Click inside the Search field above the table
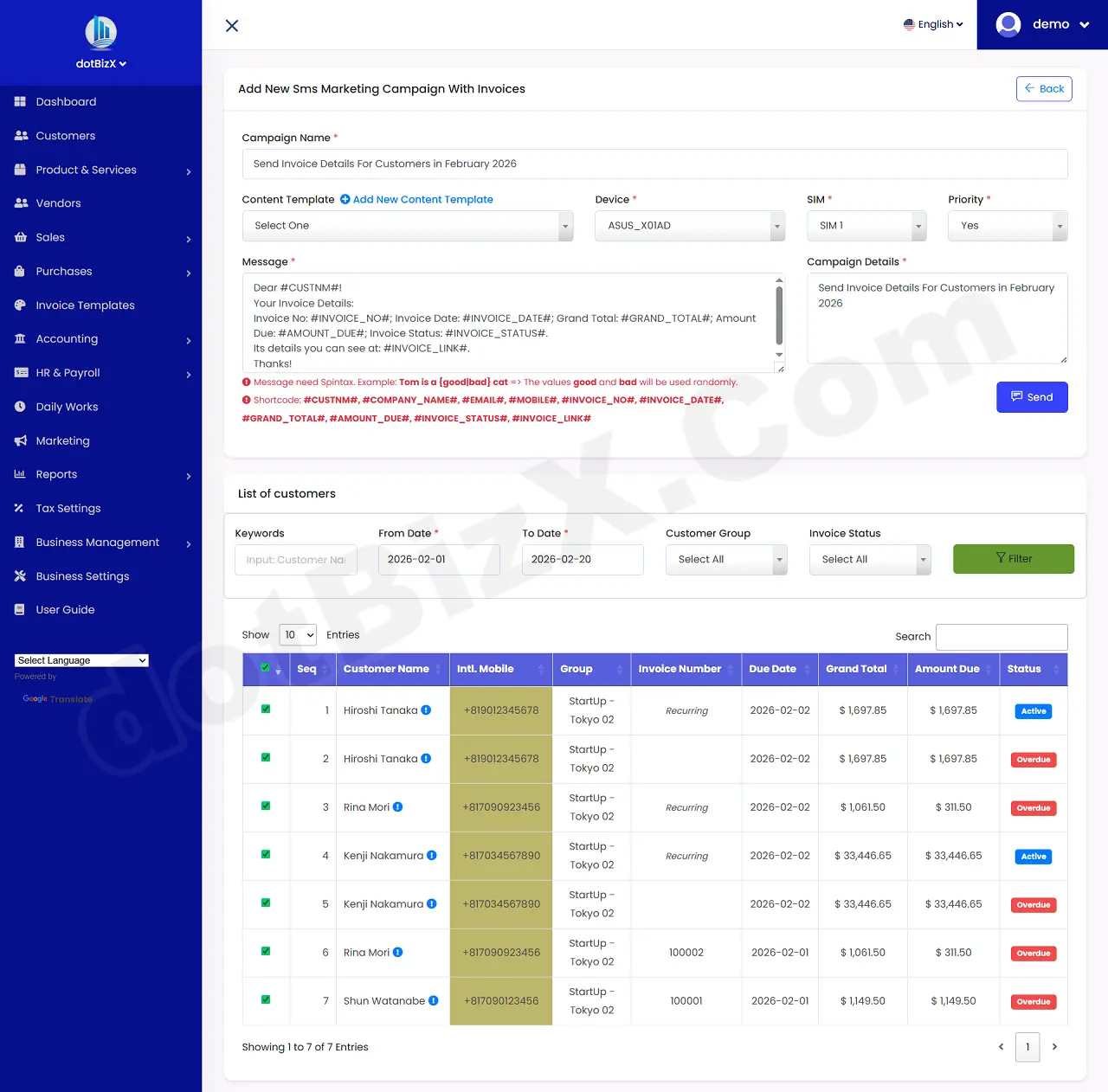This screenshot has width=1108, height=1092. [1002, 637]
